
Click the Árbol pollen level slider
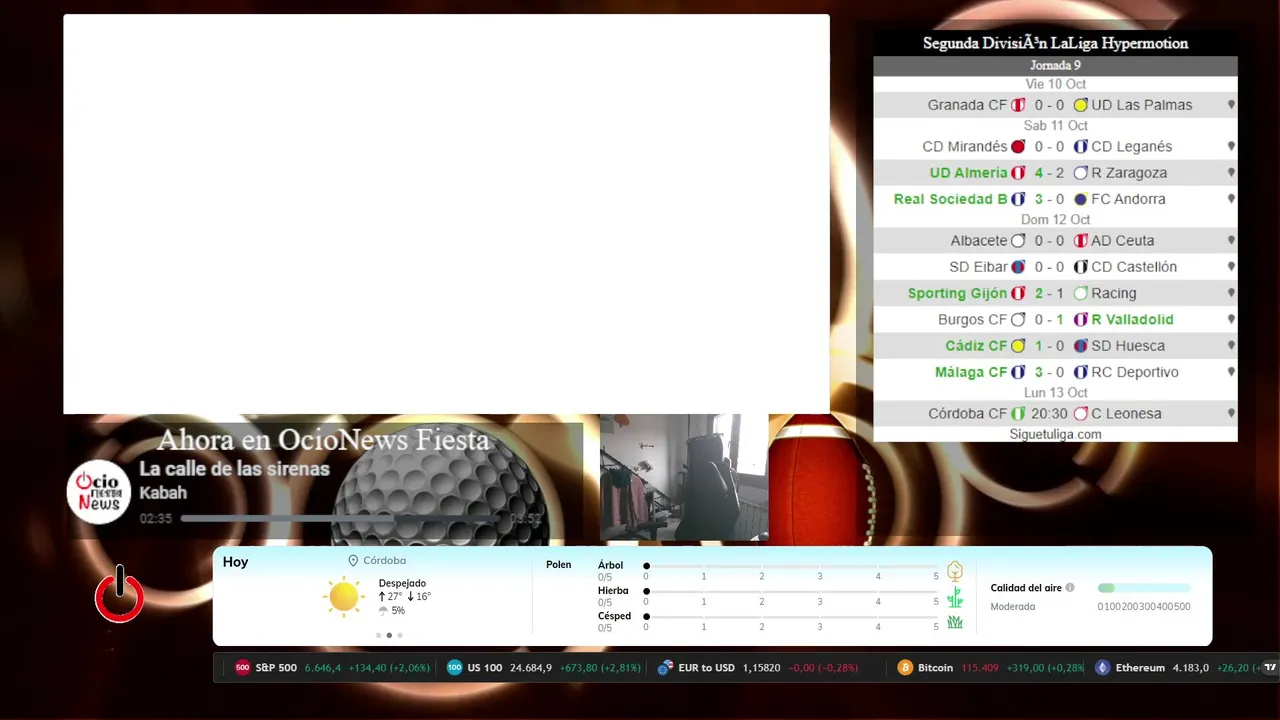click(x=791, y=566)
